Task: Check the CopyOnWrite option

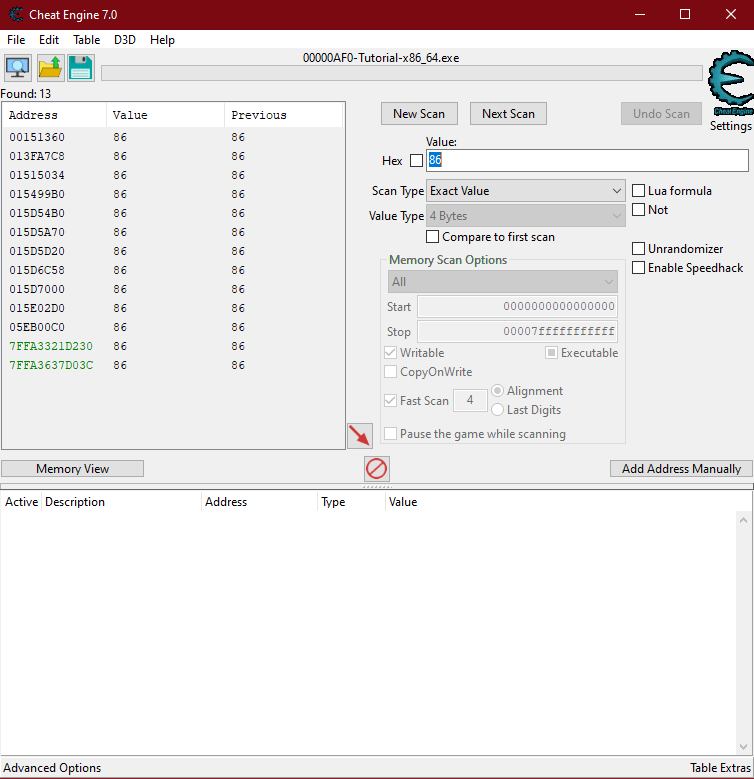Action: (x=391, y=372)
